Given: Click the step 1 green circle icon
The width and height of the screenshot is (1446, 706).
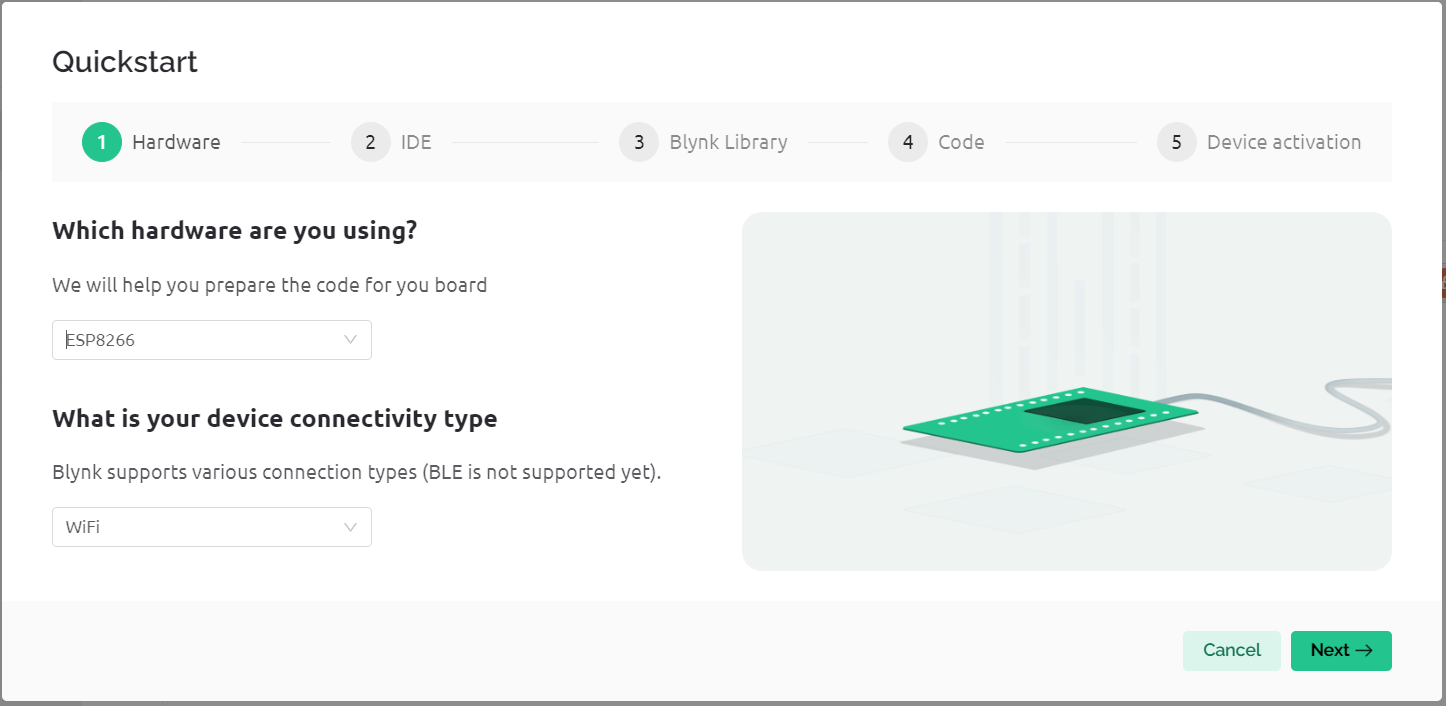Looking at the screenshot, I should [102, 142].
